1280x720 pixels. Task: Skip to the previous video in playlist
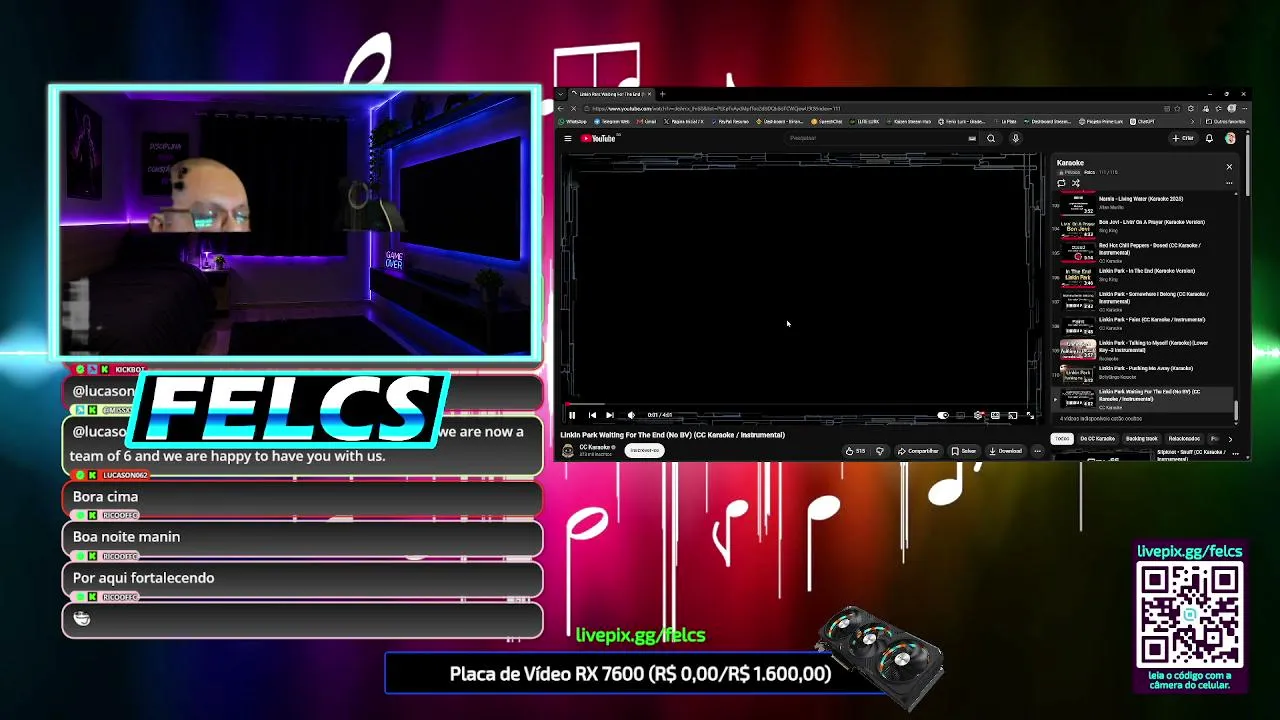(592, 415)
